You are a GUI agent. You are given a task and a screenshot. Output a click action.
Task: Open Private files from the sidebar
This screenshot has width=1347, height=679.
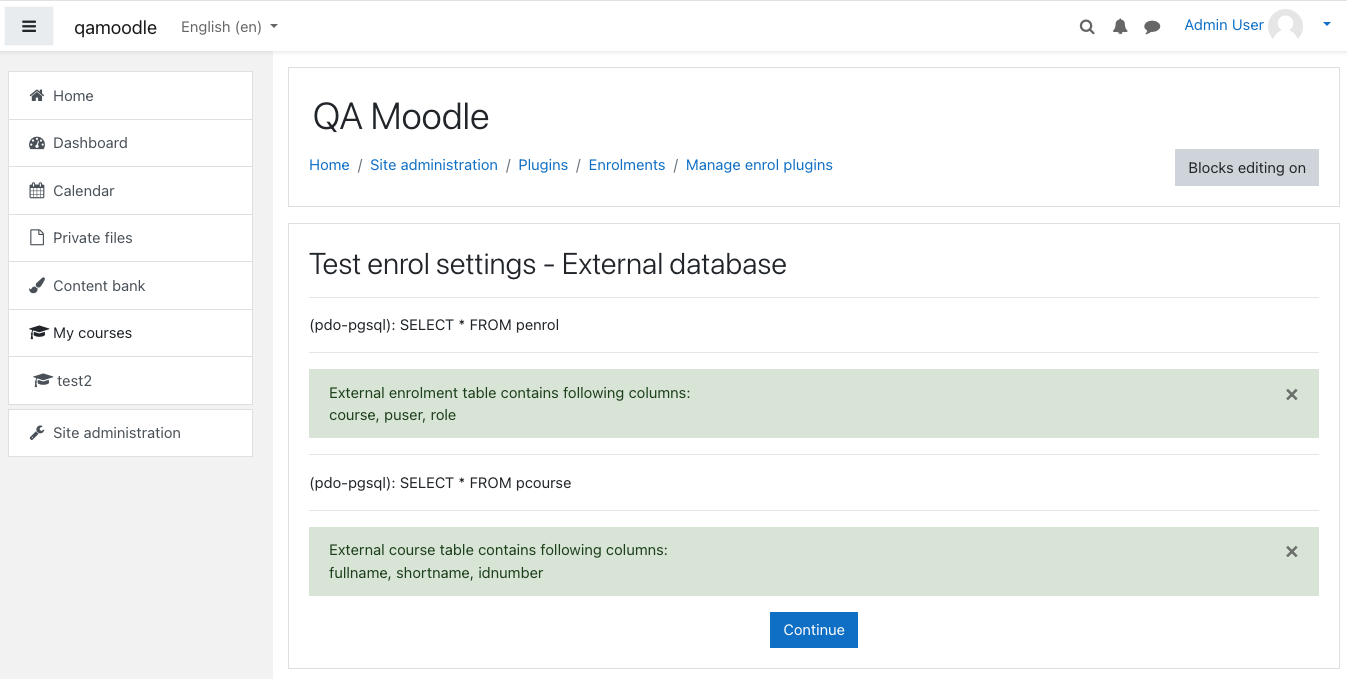(130, 238)
